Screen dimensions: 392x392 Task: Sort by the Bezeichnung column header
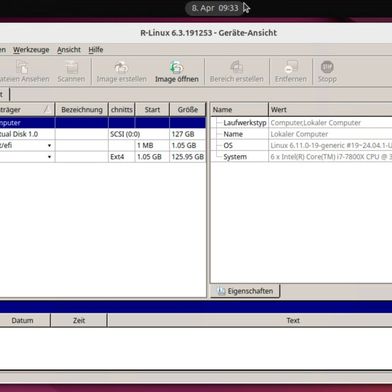click(82, 110)
